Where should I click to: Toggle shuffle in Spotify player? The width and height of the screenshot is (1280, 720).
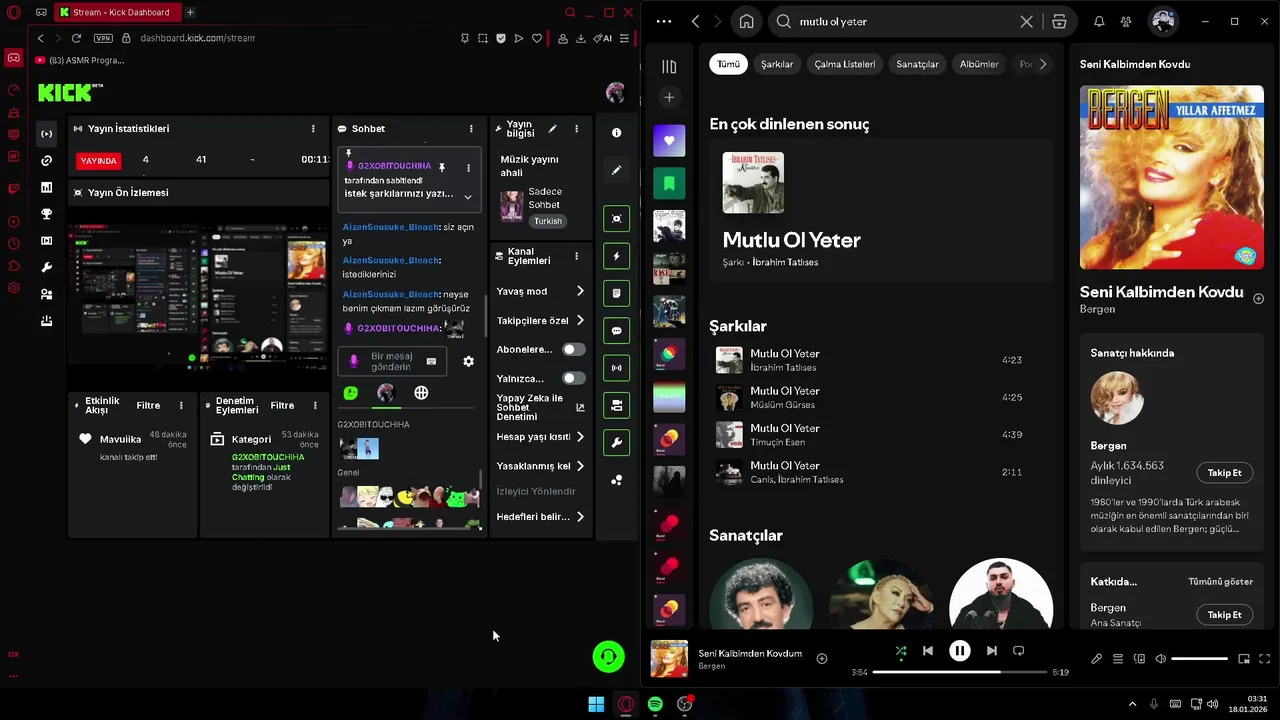tap(901, 651)
